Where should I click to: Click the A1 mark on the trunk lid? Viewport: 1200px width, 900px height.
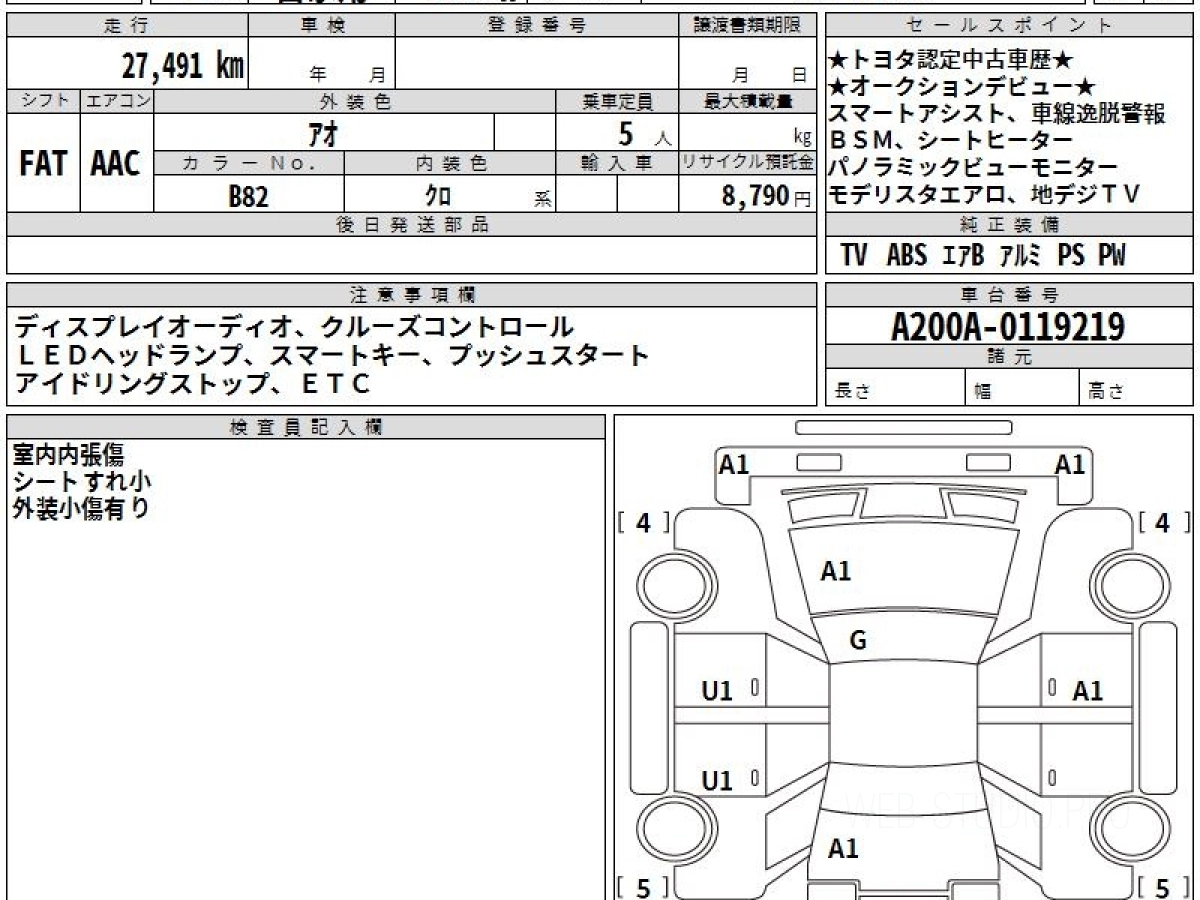click(x=843, y=849)
